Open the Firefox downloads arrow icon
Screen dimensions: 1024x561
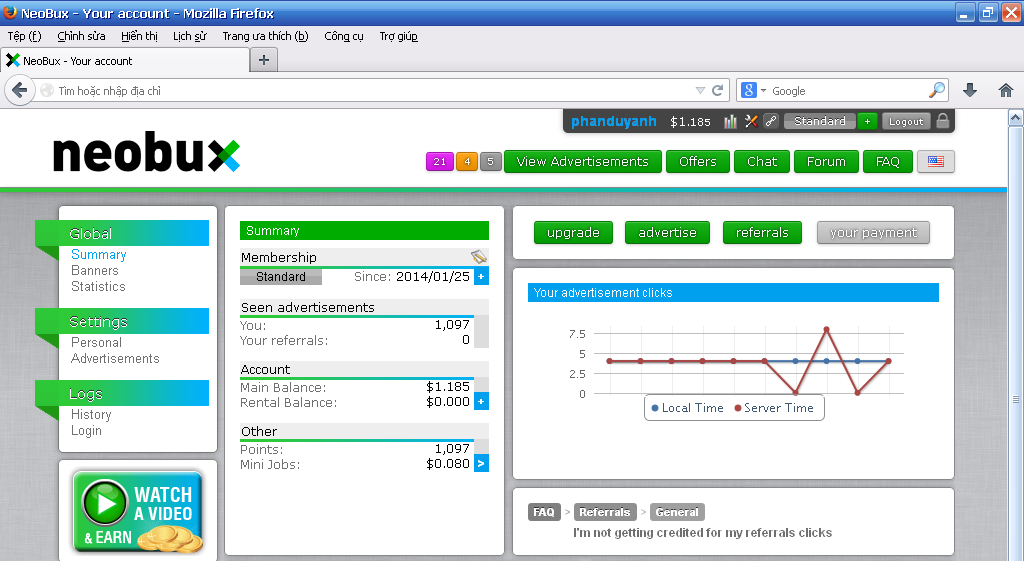click(970, 90)
